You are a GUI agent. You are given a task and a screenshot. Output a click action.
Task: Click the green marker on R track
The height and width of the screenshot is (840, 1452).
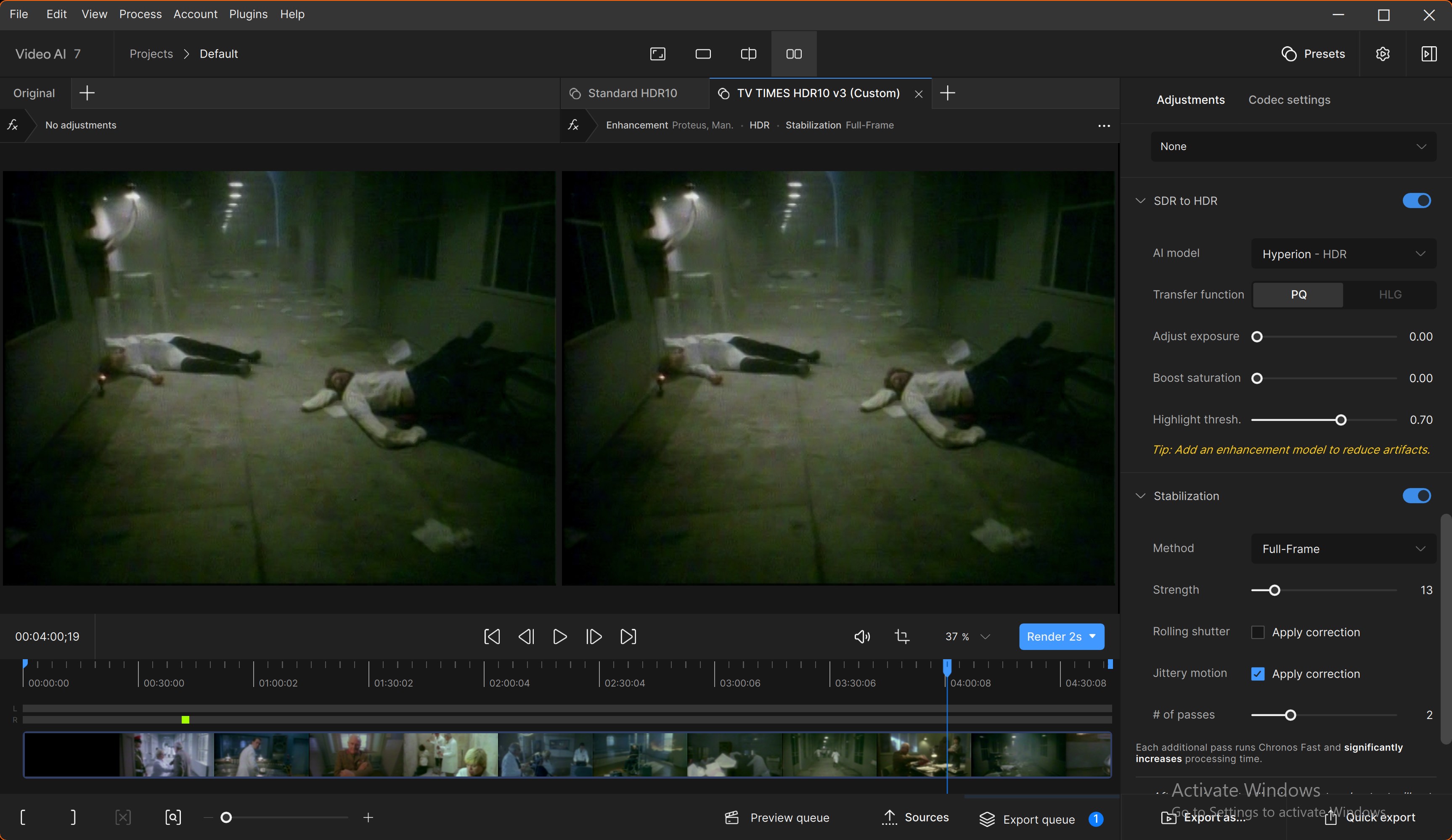(x=185, y=720)
